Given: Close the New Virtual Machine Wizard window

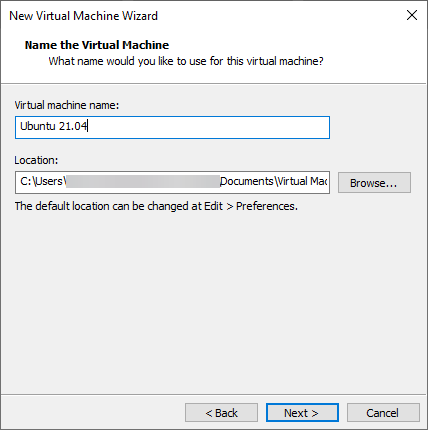Looking at the screenshot, I should (x=412, y=15).
